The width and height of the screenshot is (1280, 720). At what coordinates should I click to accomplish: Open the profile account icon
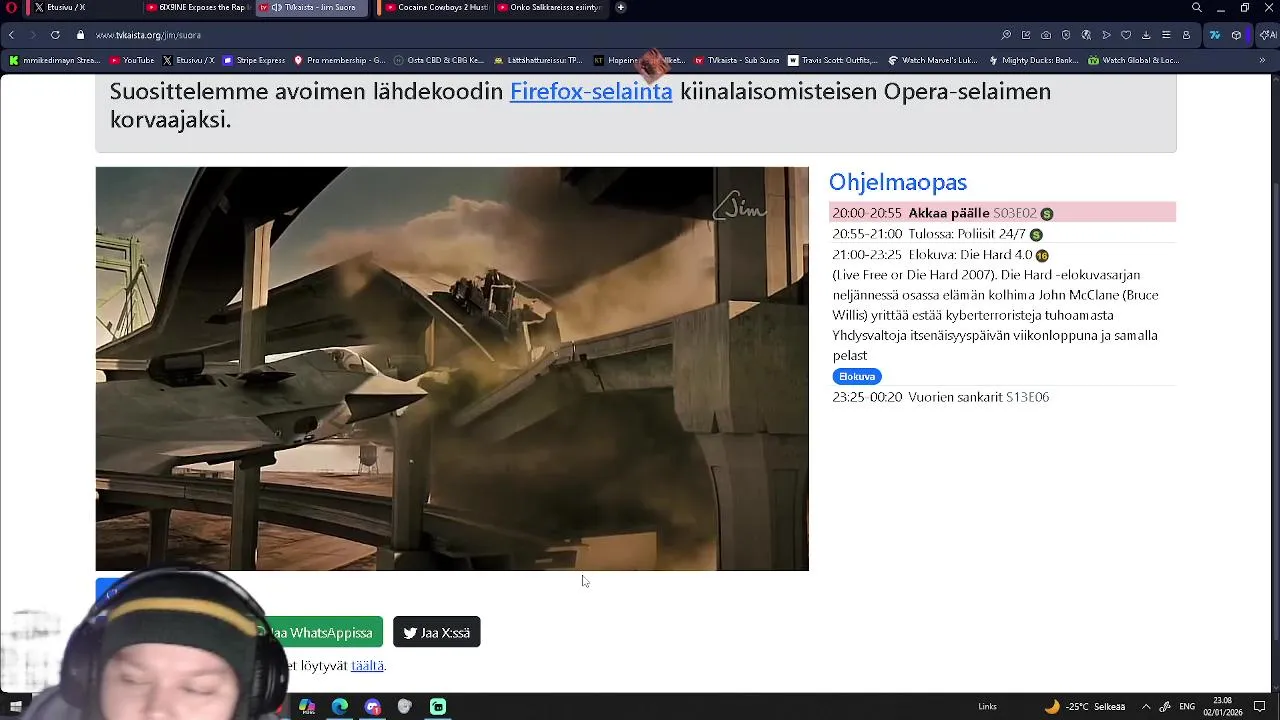[1186, 35]
